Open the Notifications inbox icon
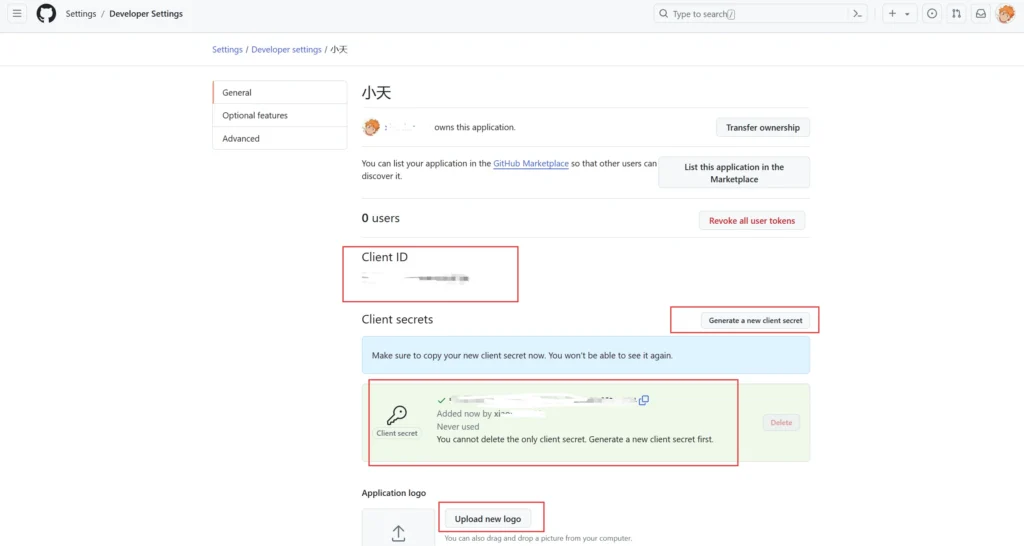The height and width of the screenshot is (546, 1024). [981, 14]
